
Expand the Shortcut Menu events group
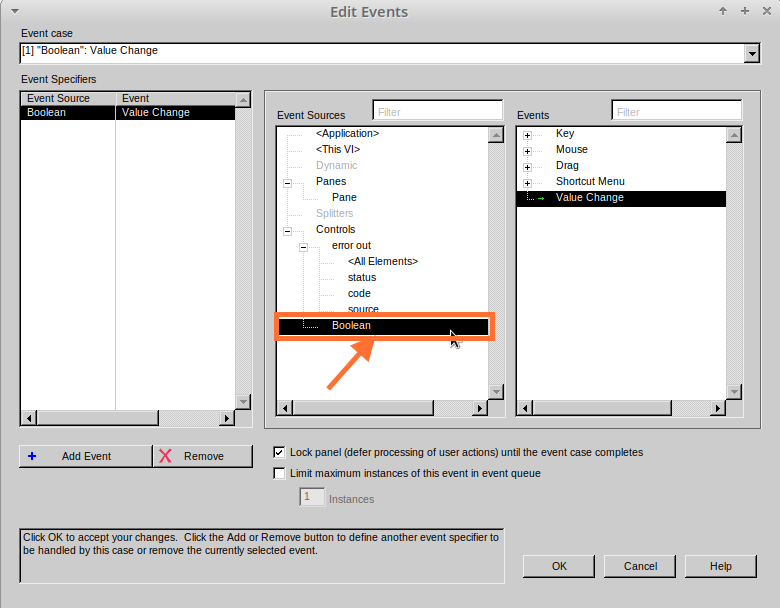pyautogui.click(x=527, y=183)
